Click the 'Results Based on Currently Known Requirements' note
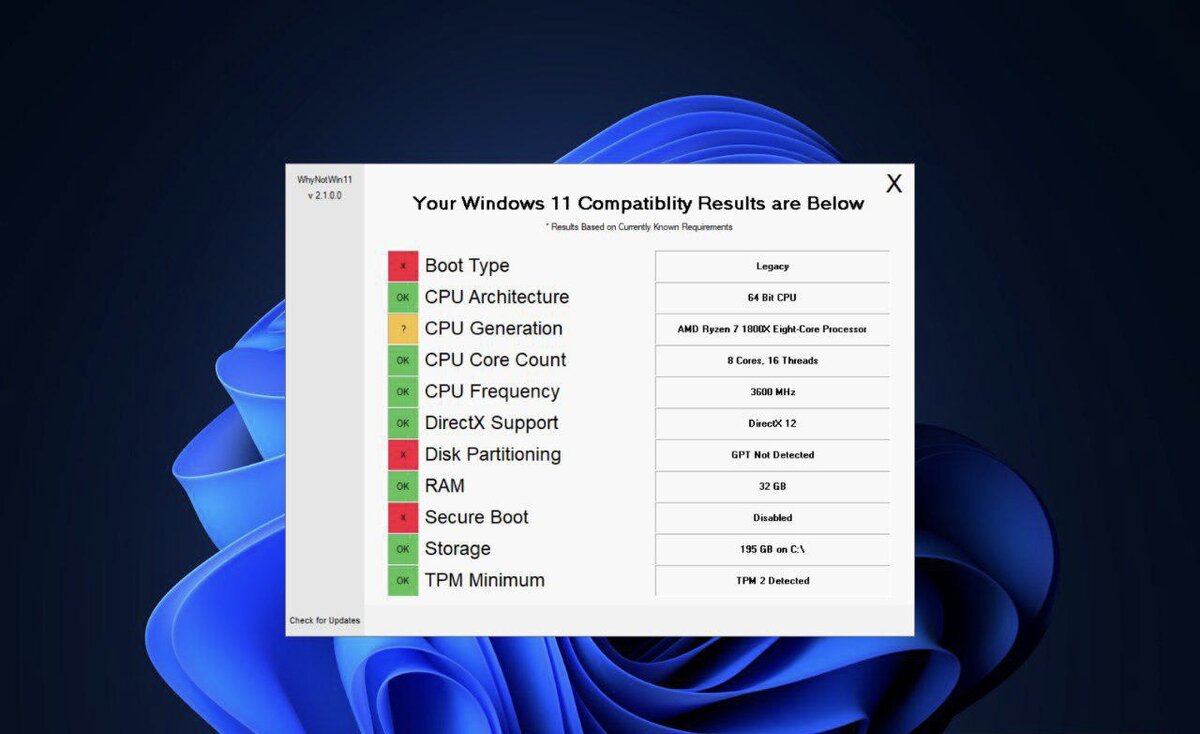The image size is (1200, 734). 639,227
